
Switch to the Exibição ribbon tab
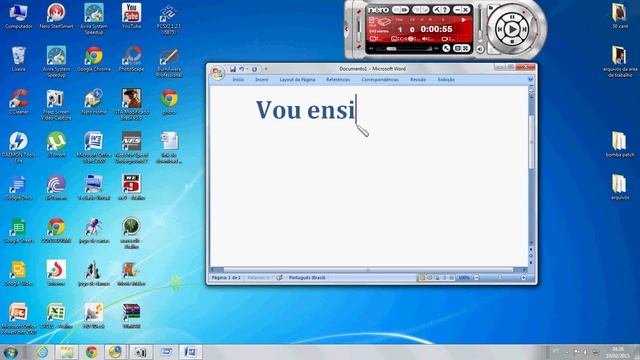[446, 80]
